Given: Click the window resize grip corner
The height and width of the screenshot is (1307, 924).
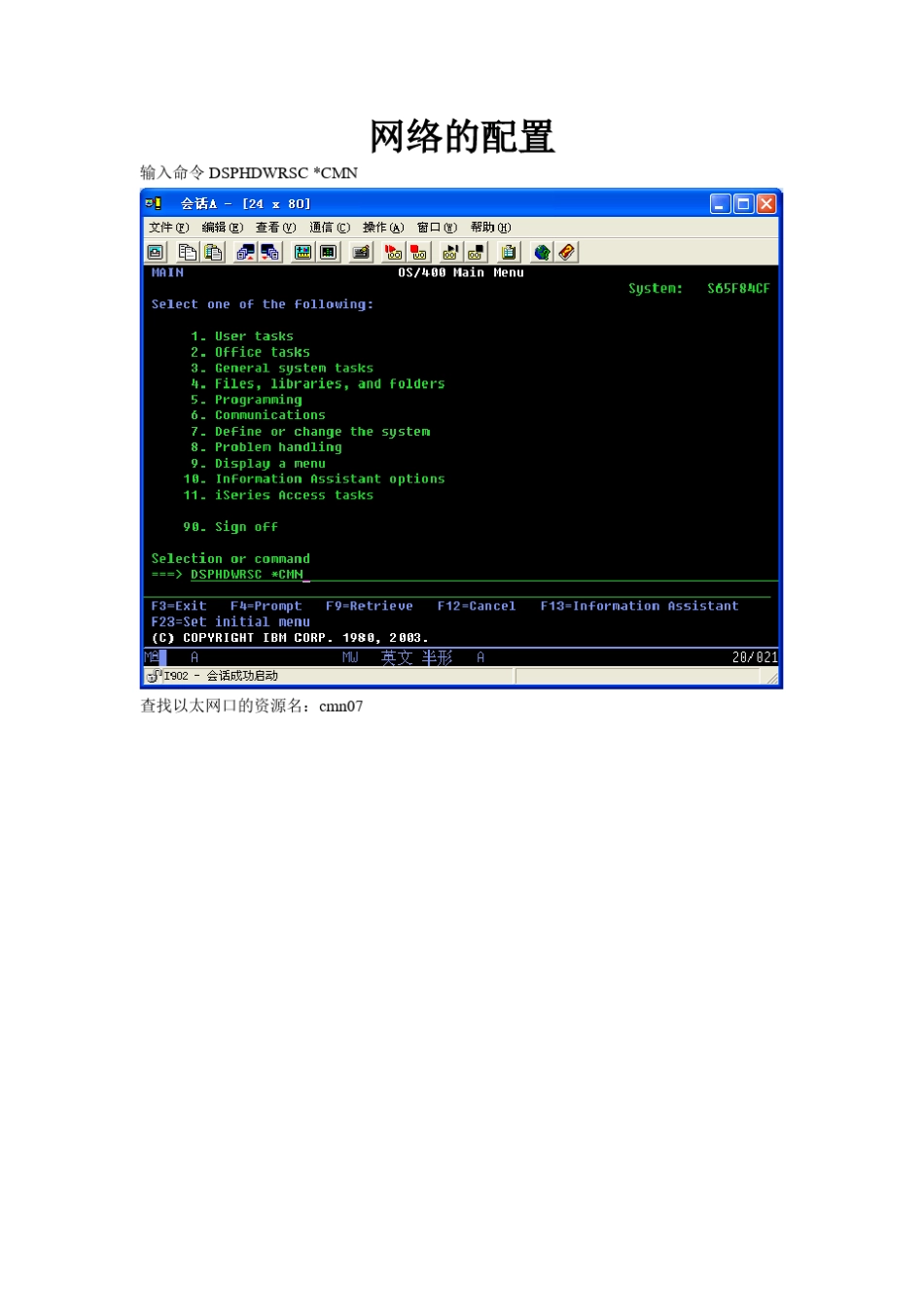Looking at the screenshot, I should 772,677.
